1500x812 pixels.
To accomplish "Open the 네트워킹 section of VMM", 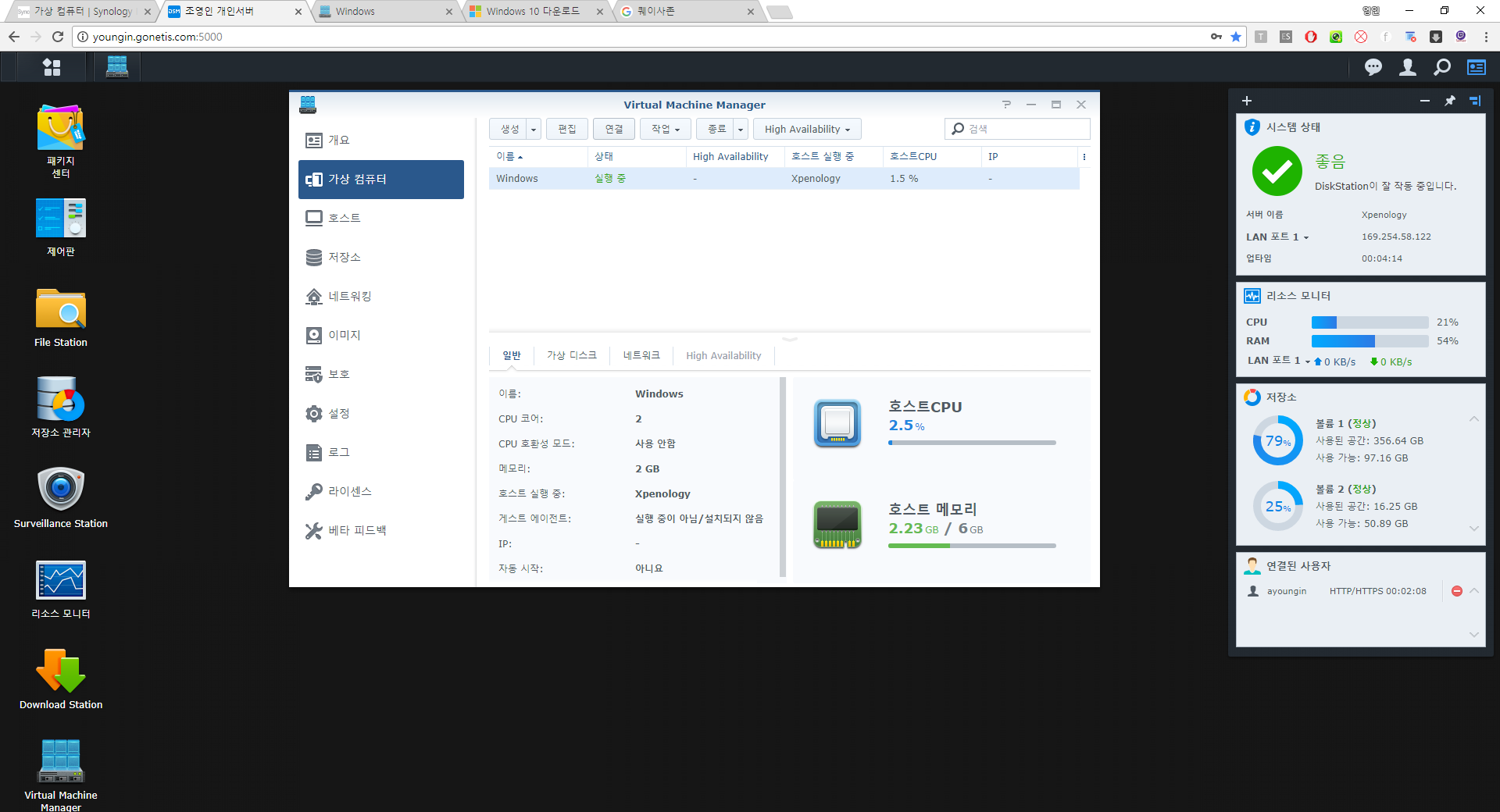I will click(x=349, y=296).
